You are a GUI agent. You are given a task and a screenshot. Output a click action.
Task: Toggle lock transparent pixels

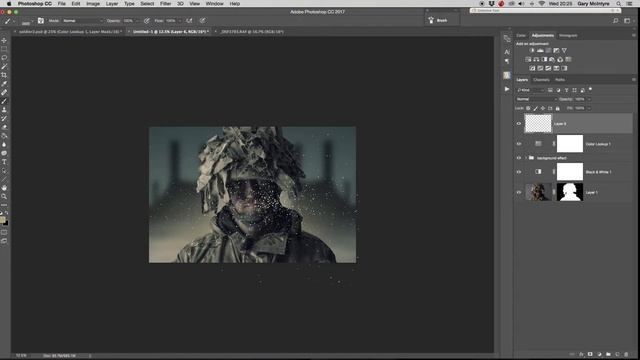(528, 108)
